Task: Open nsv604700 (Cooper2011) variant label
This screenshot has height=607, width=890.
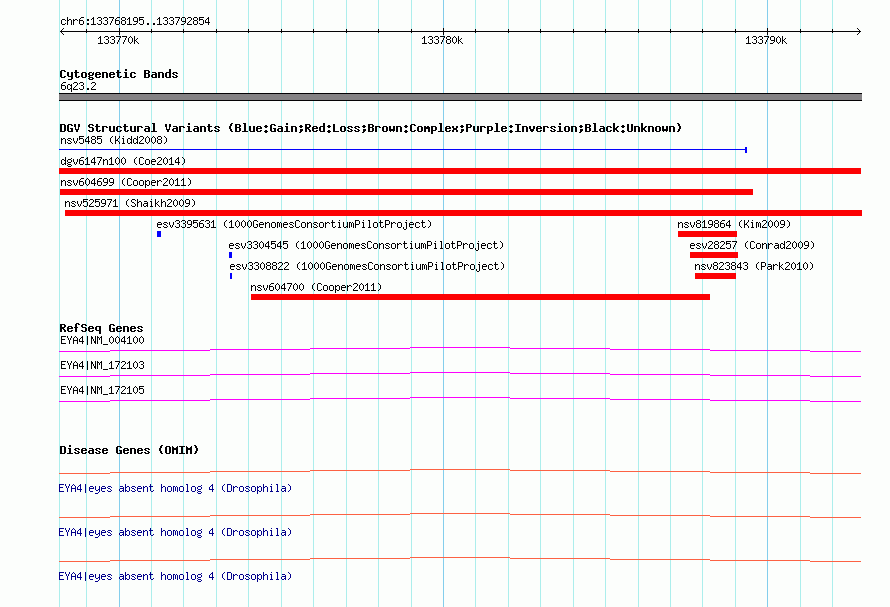Action: point(316,287)
